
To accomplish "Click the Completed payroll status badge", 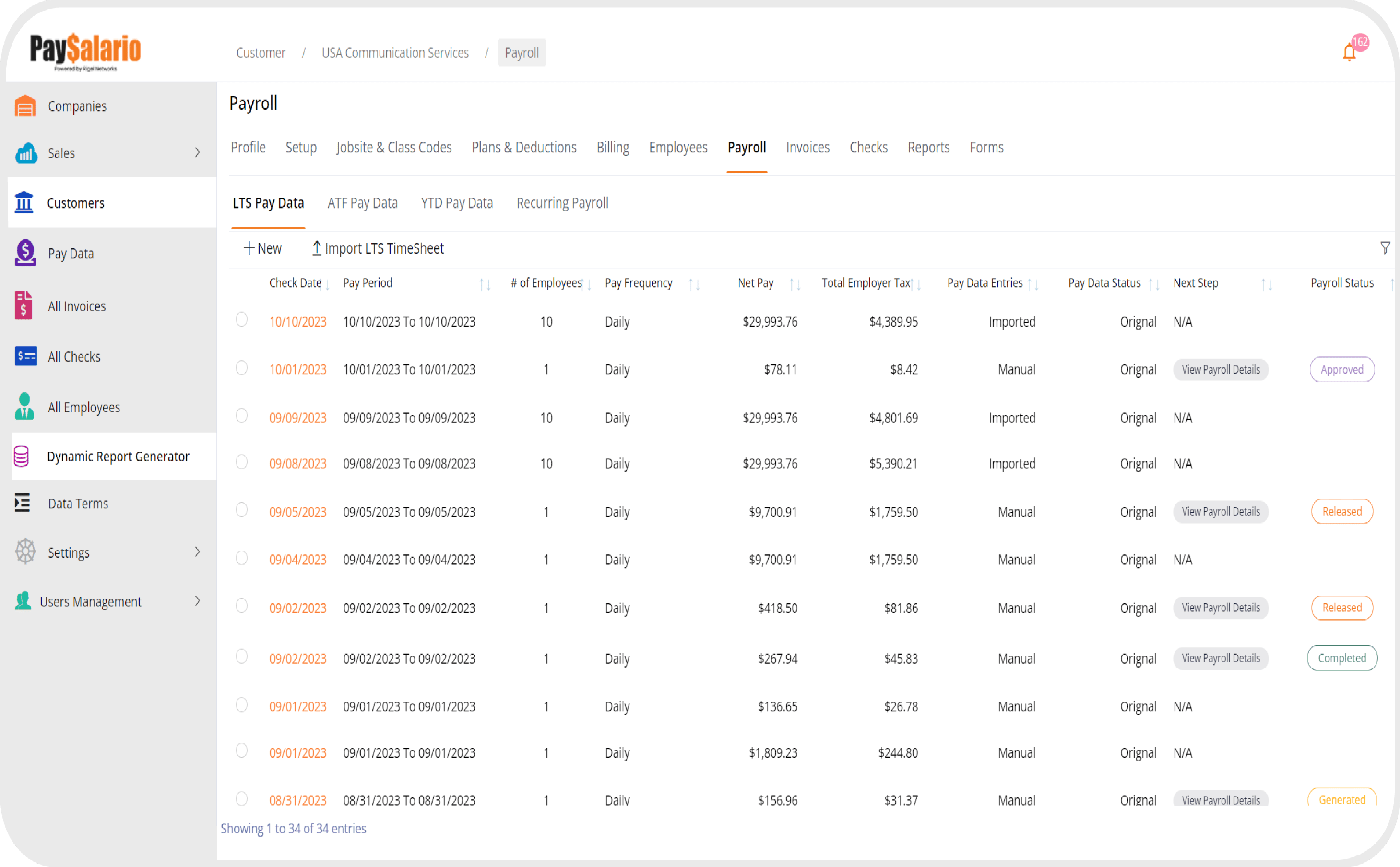I will (x=1341, y=658).
